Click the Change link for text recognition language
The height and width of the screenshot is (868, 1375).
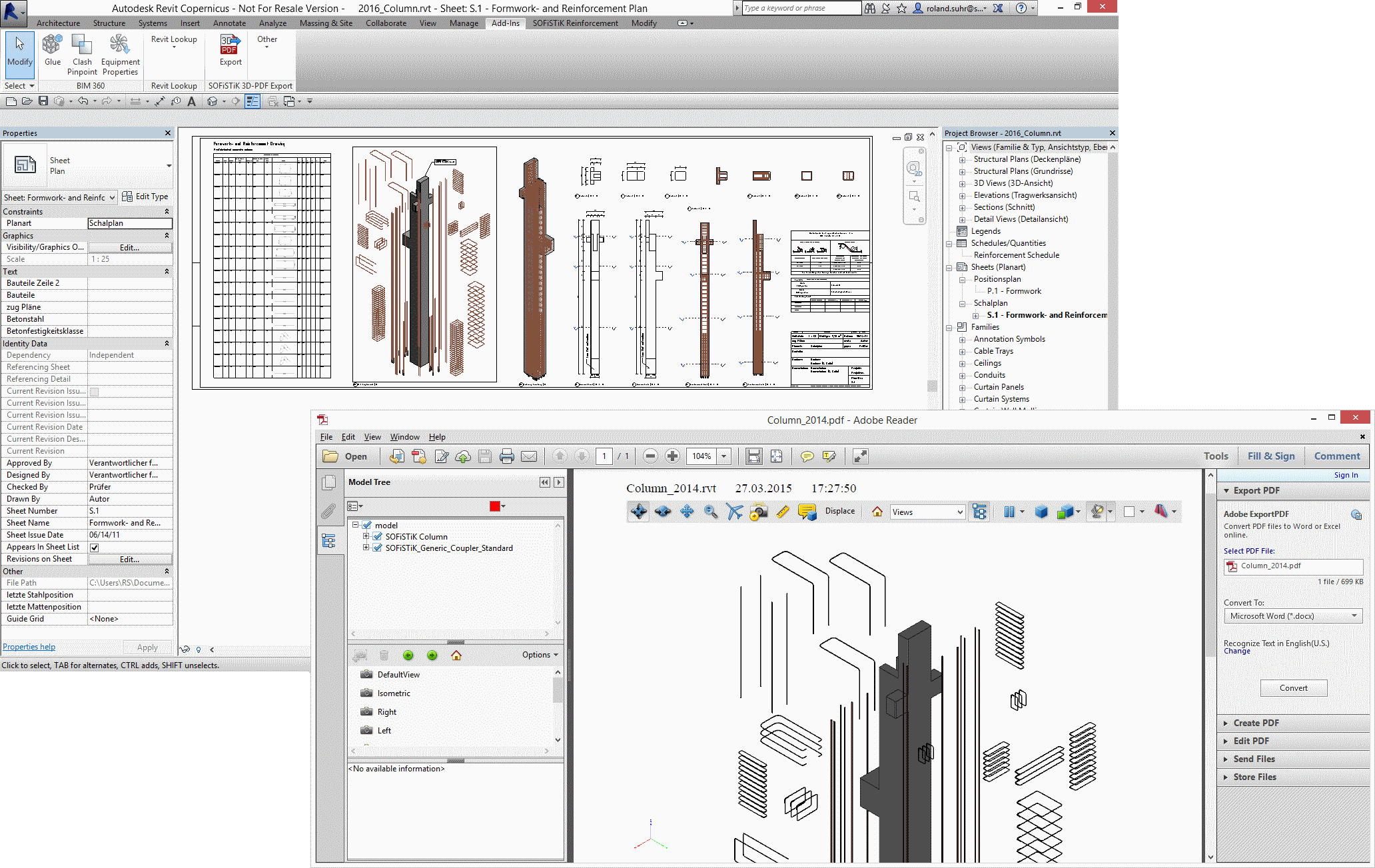(1237, 651)
